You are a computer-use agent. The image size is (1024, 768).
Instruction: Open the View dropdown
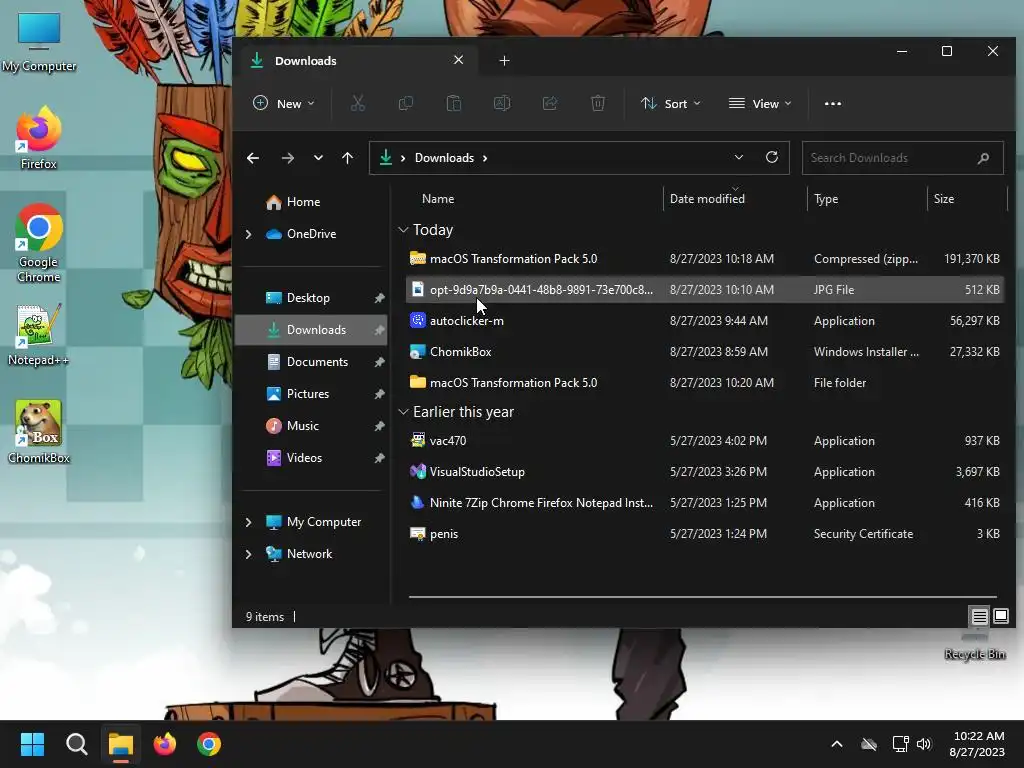pos(760,103)
